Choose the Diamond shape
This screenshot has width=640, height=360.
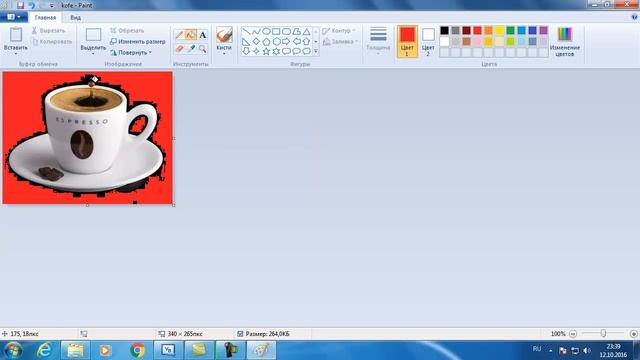(x=256, y=42)
